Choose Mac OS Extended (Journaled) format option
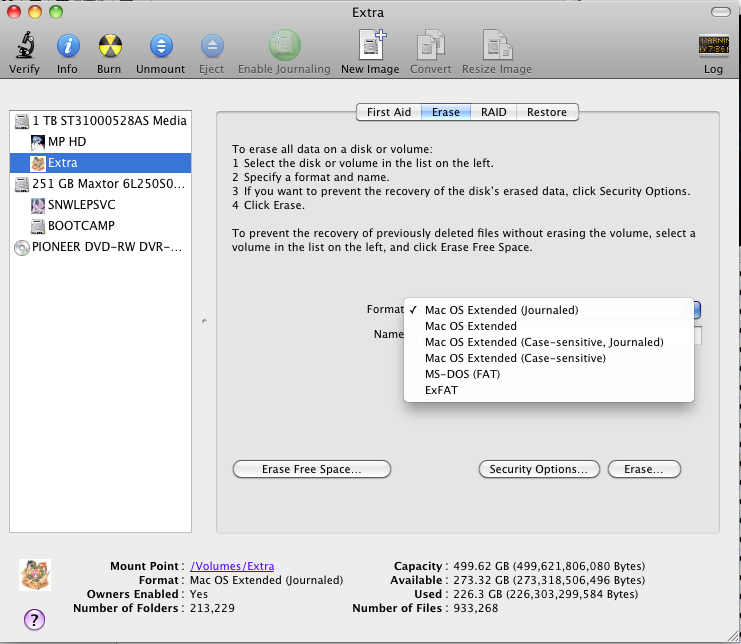 pyautogui.click(x=549, y=310)
